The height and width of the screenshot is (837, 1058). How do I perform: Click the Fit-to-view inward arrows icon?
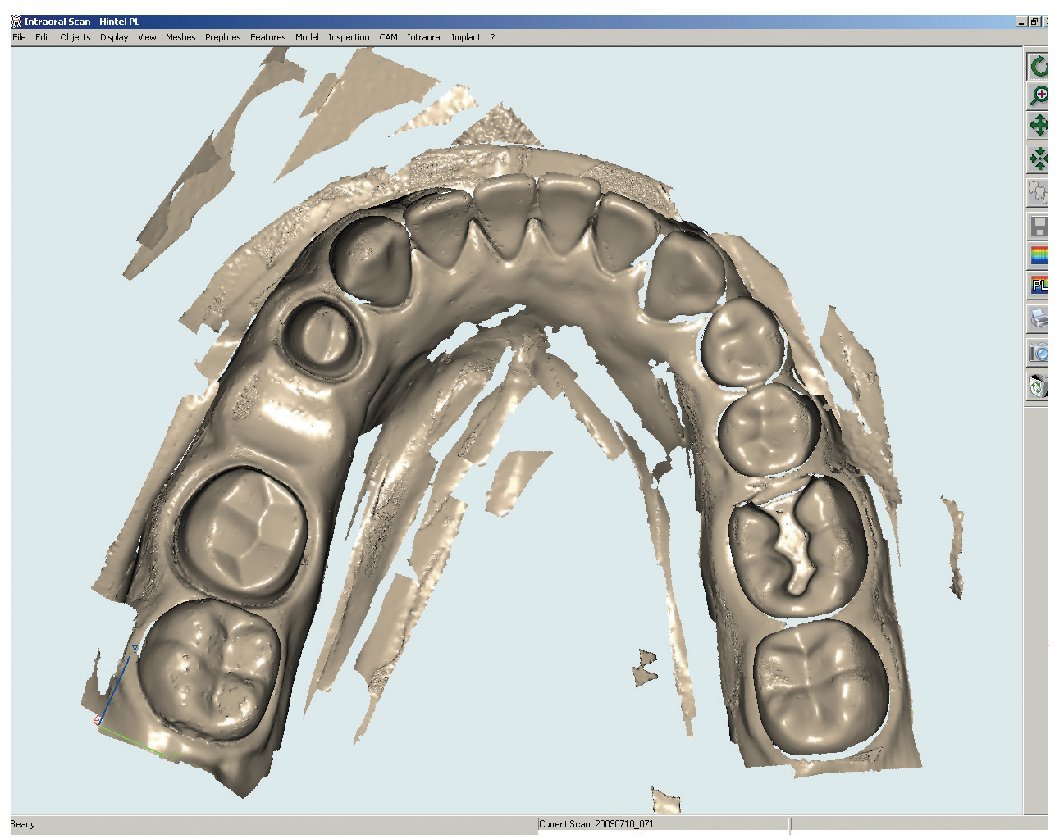1041,158
